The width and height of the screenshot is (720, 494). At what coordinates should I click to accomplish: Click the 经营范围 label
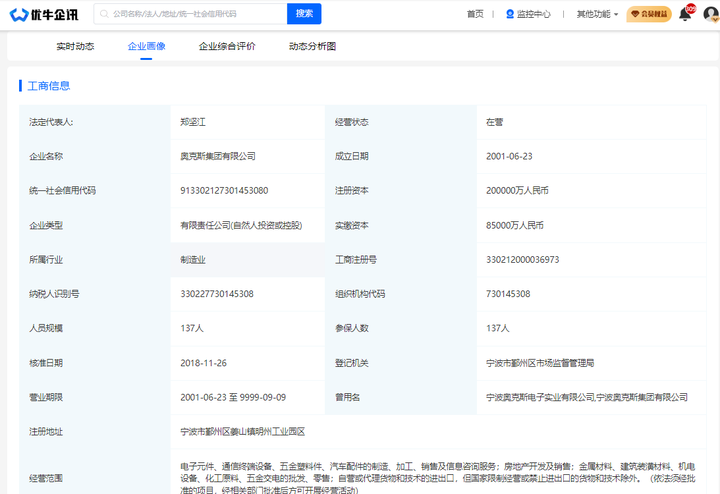[x=46, y=478]
